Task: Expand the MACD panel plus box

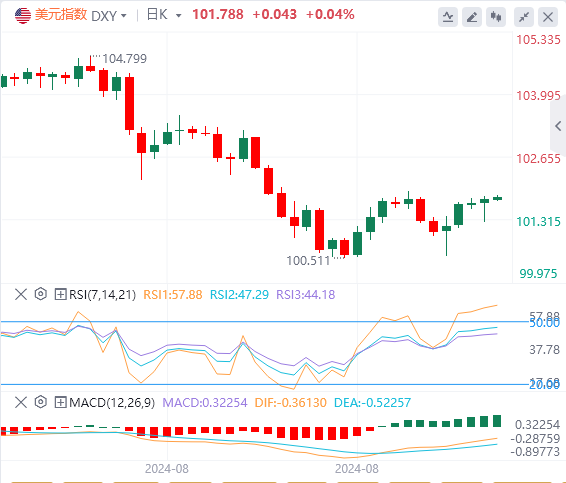Action: pos(60,402)
